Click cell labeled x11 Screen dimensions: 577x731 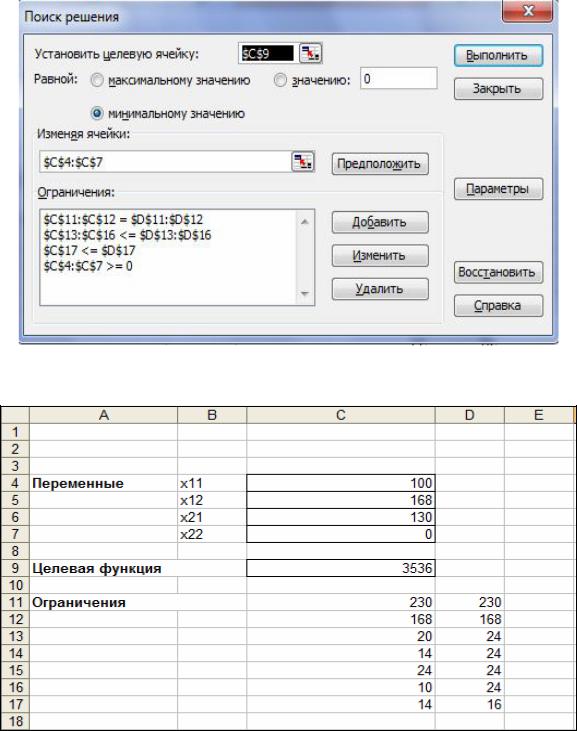click(x=212, y=483)
